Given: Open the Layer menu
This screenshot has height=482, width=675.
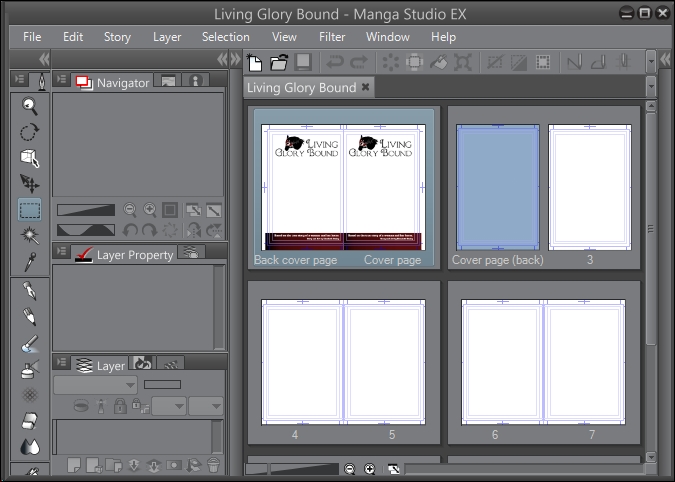Looking at the screenshot, I should pyautogui.click(x=167, y=37).
